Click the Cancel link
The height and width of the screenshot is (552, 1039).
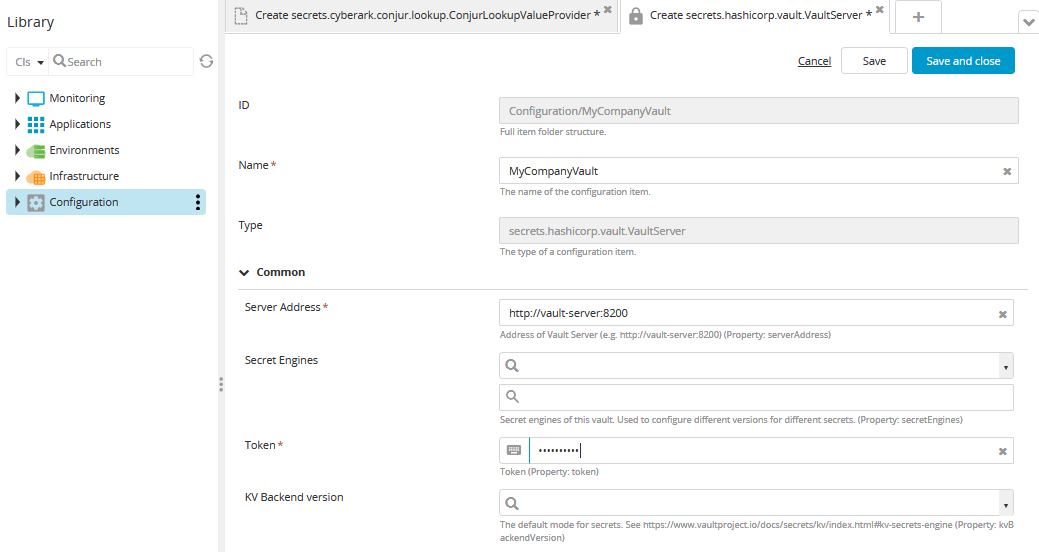pyautogui.click(x=814, y=61)
